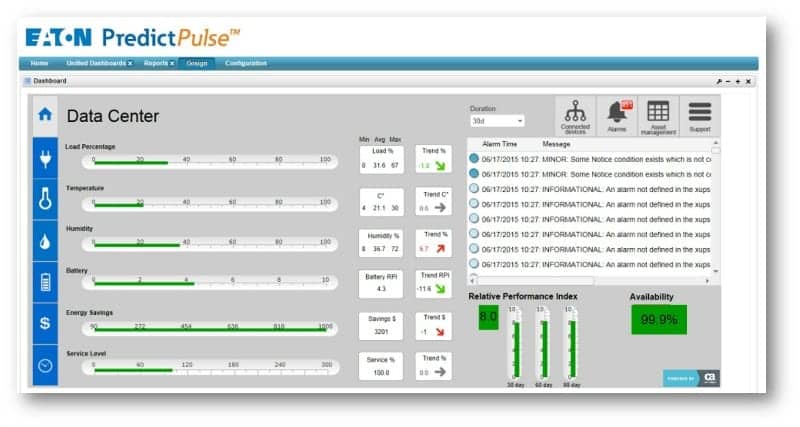Click the alarm list scroll-down arrow

point(715,271)
